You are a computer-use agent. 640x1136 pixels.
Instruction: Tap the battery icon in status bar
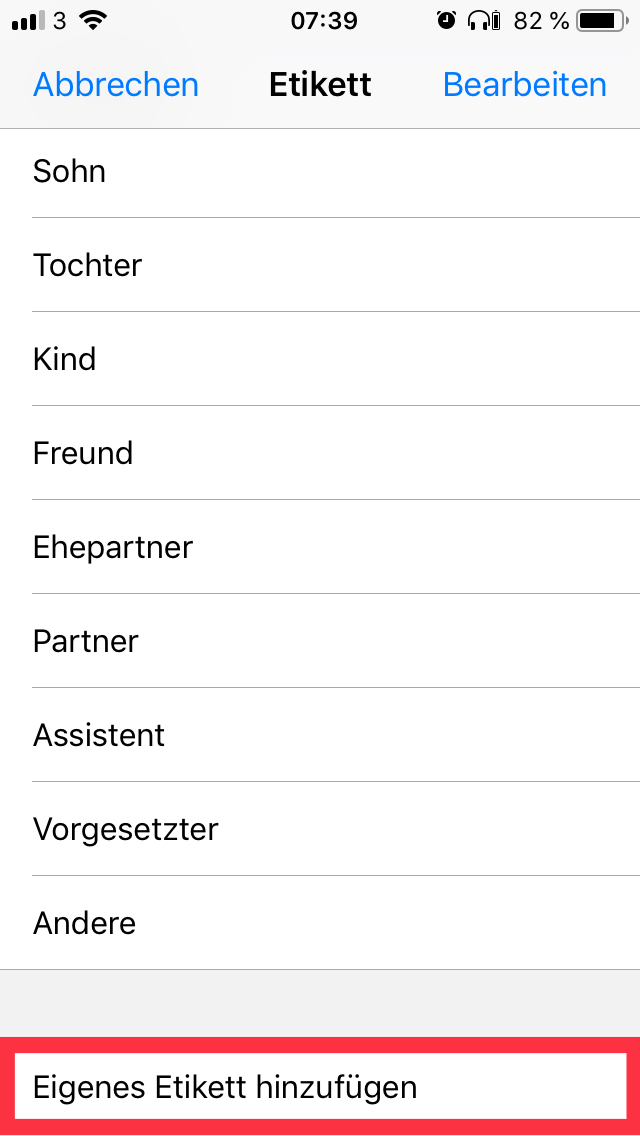600,20
